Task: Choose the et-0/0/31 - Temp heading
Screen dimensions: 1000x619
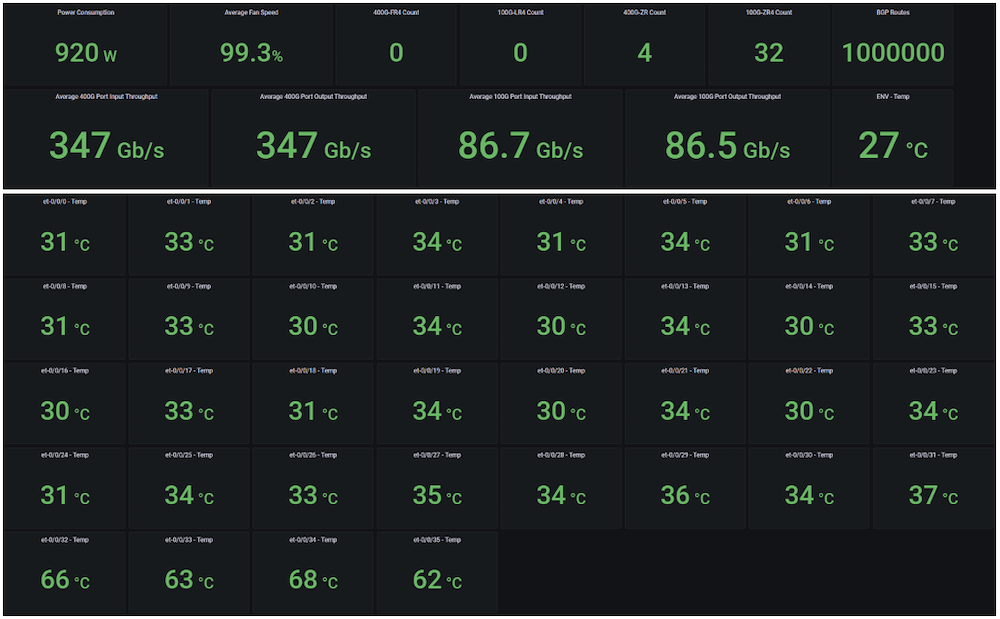Action: pos(933,455)
